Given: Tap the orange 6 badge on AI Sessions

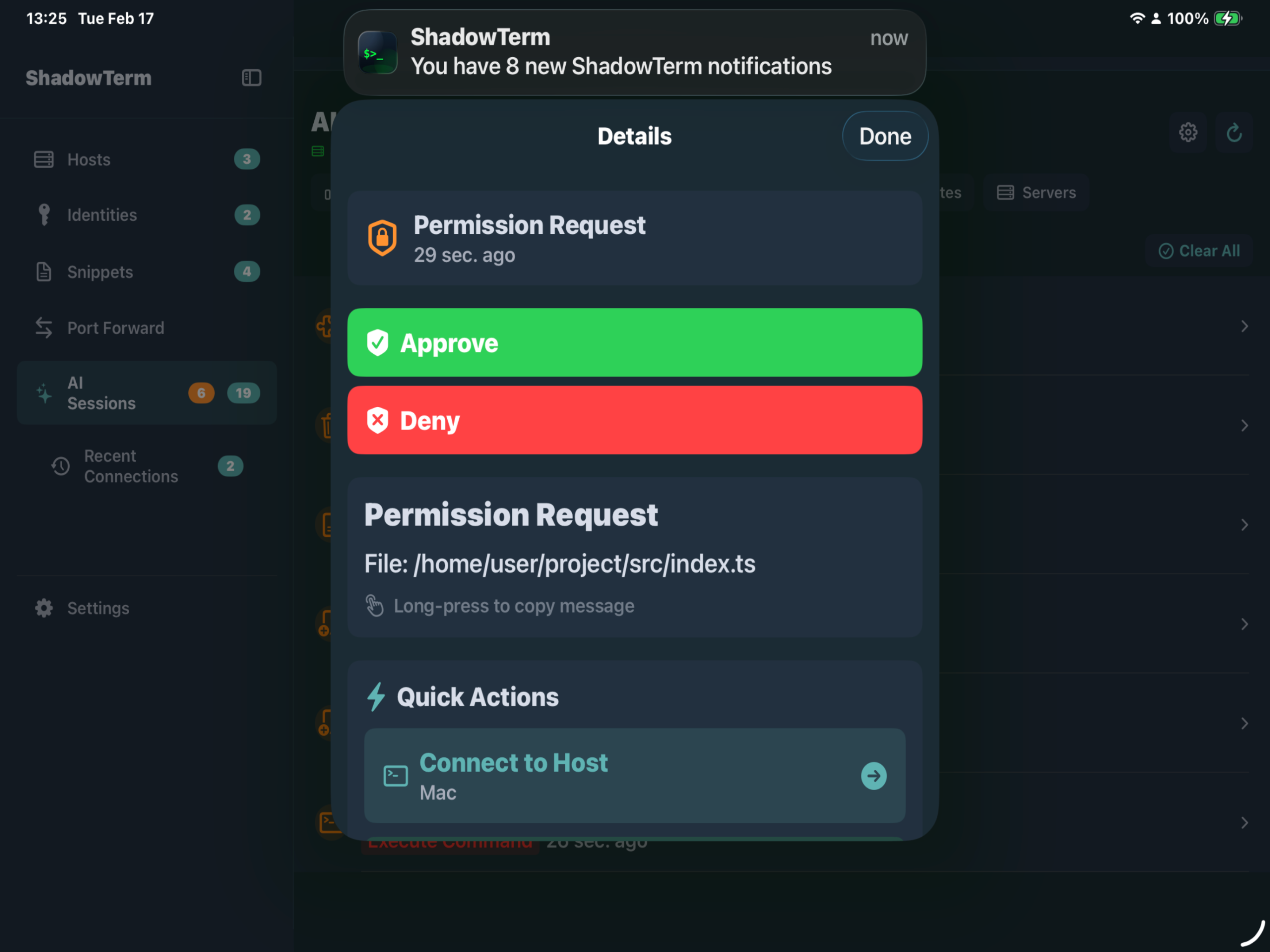Looking at the screenshot, I should pos(202,393).
